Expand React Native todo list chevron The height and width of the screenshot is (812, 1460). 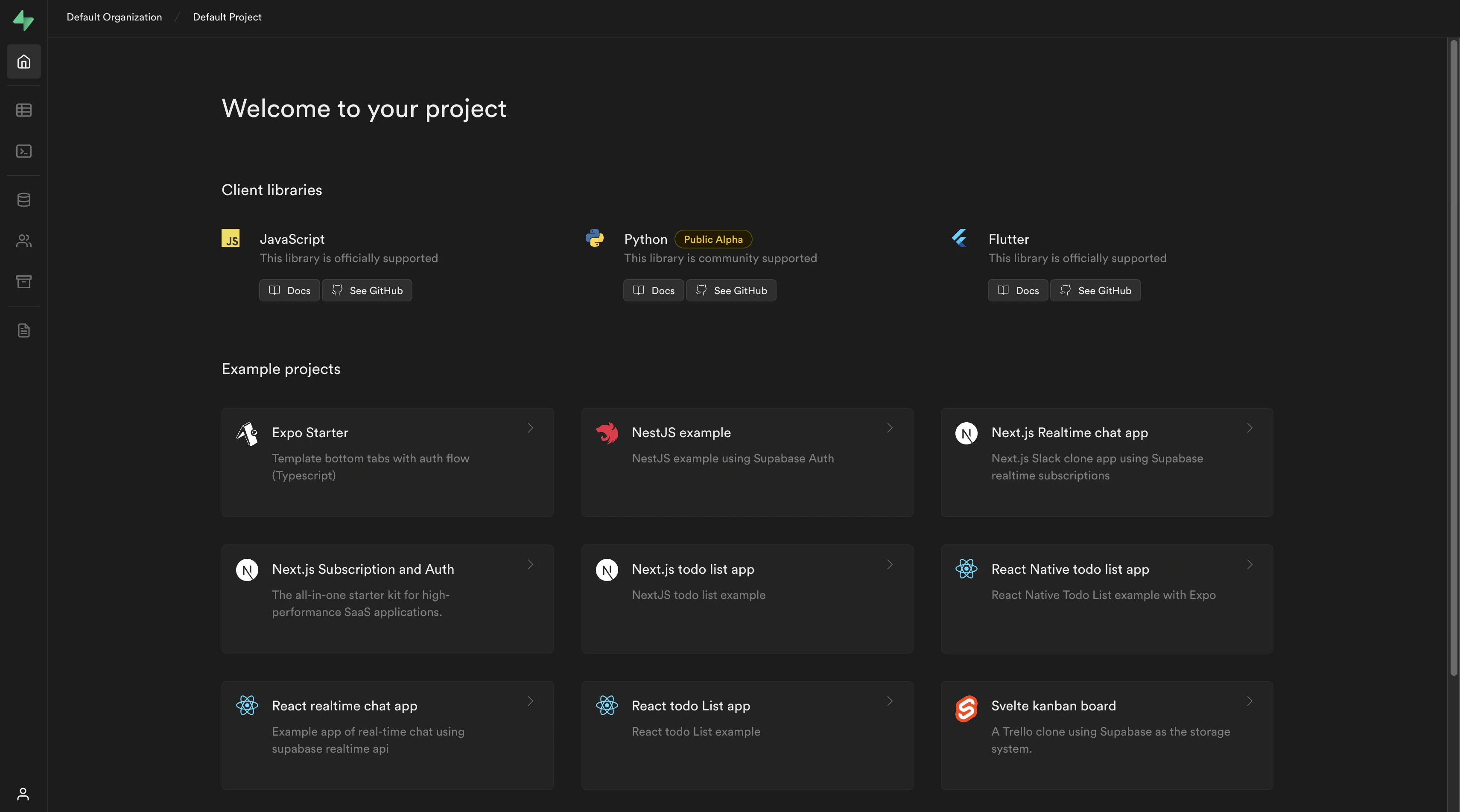(1250, 564)
